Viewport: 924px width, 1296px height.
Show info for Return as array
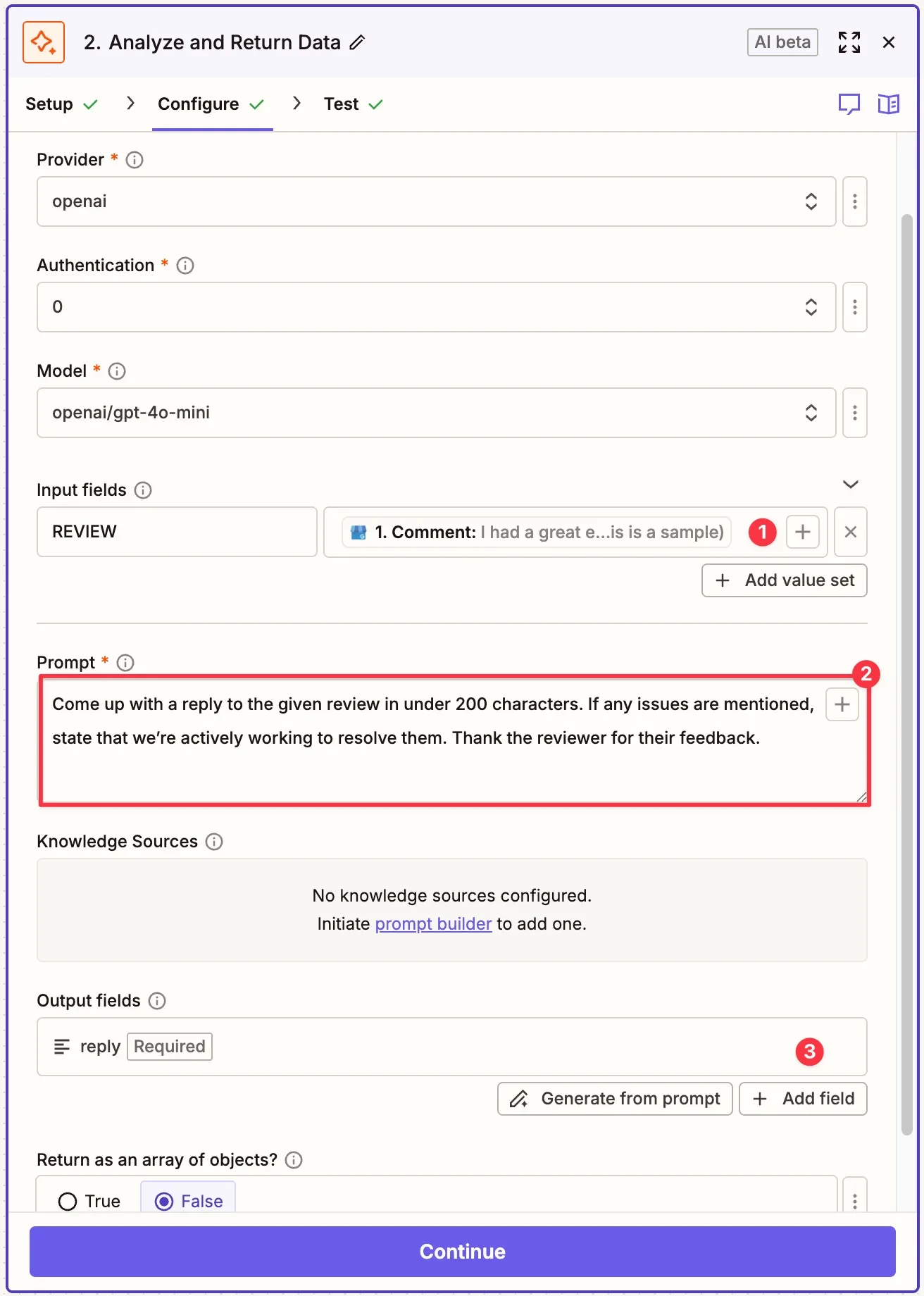294,1160
